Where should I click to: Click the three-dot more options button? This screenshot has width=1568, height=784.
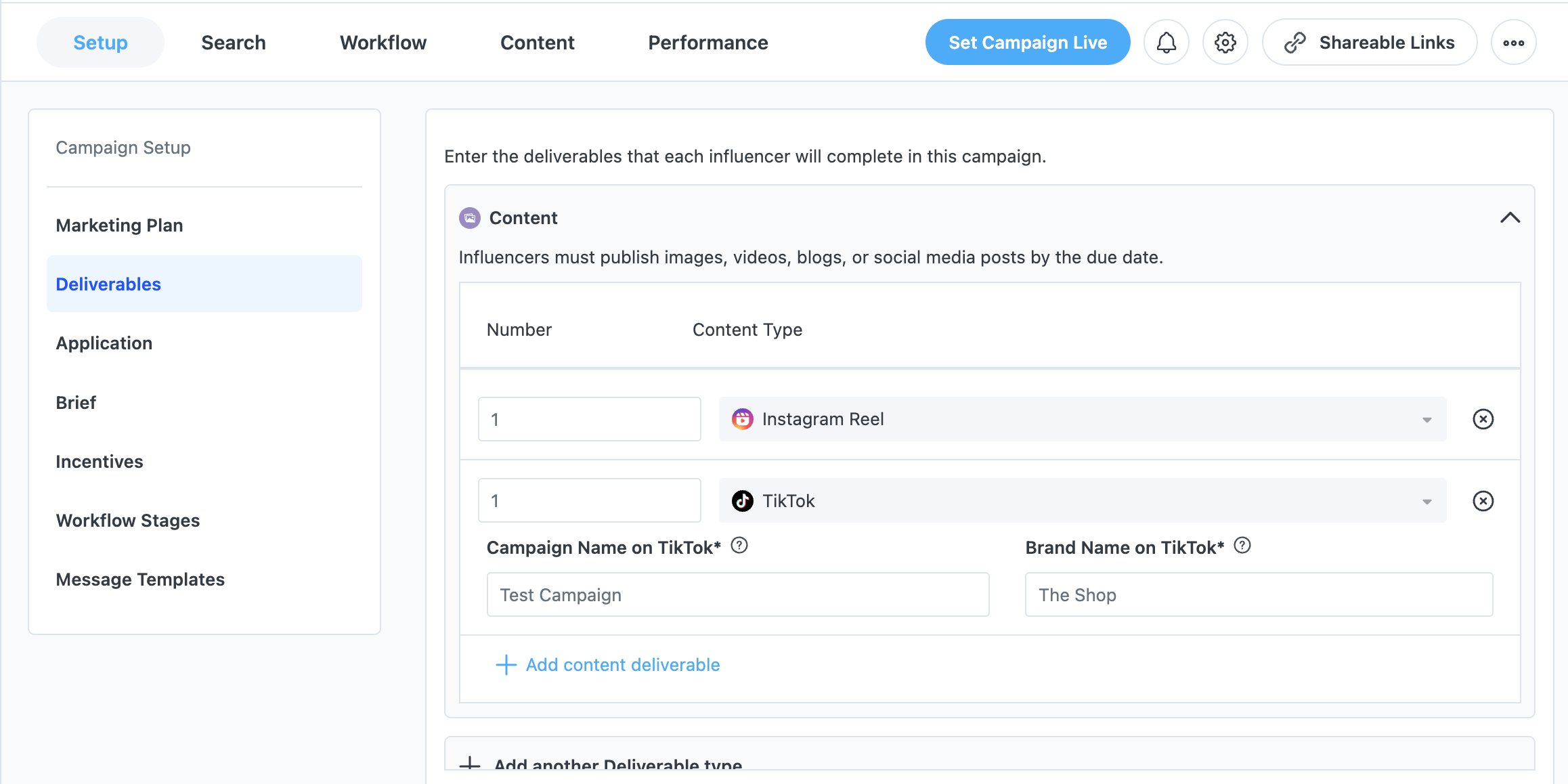coord(1513,43)
